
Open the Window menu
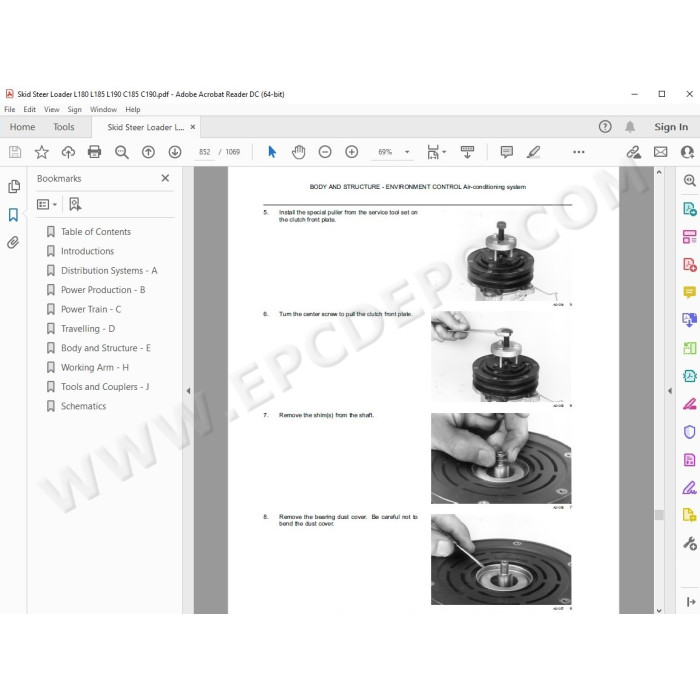[x=103, y=109]
